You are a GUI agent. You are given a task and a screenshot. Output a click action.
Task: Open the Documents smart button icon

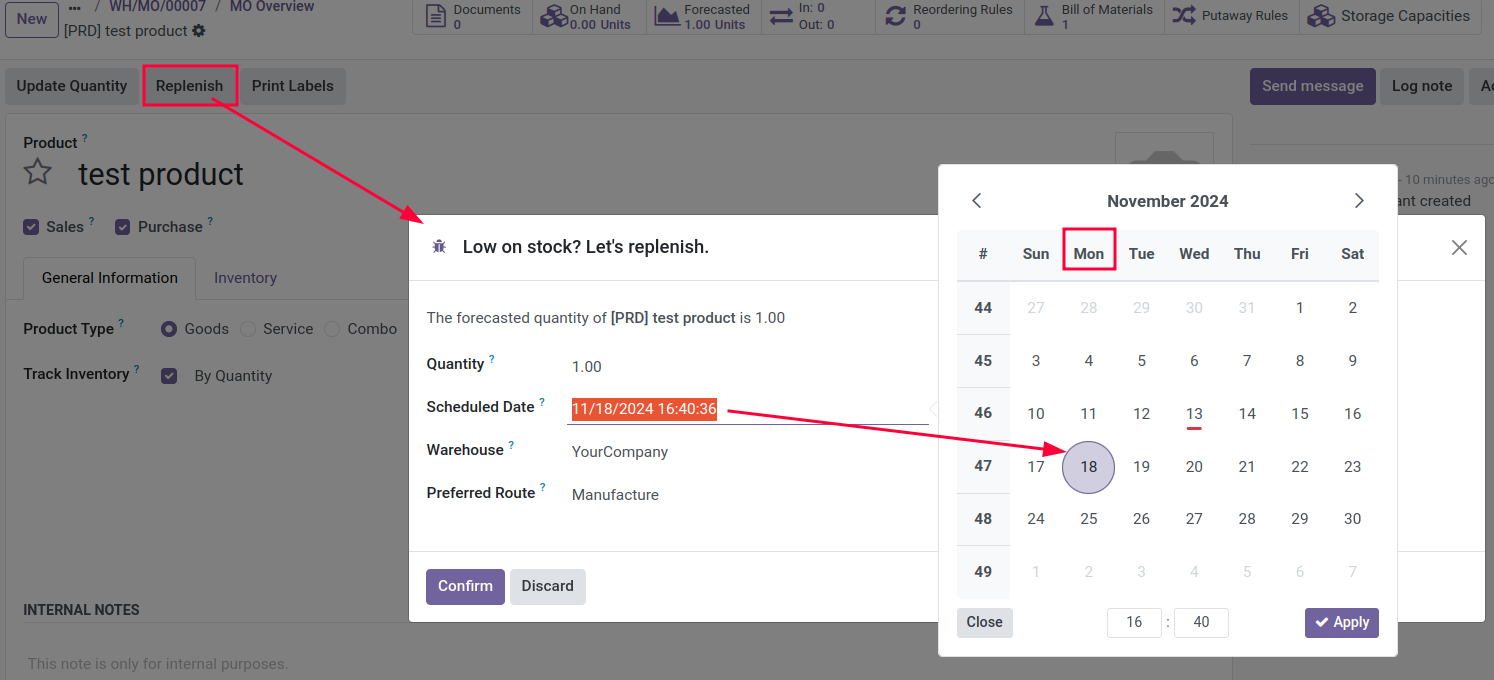coord(435,16)
